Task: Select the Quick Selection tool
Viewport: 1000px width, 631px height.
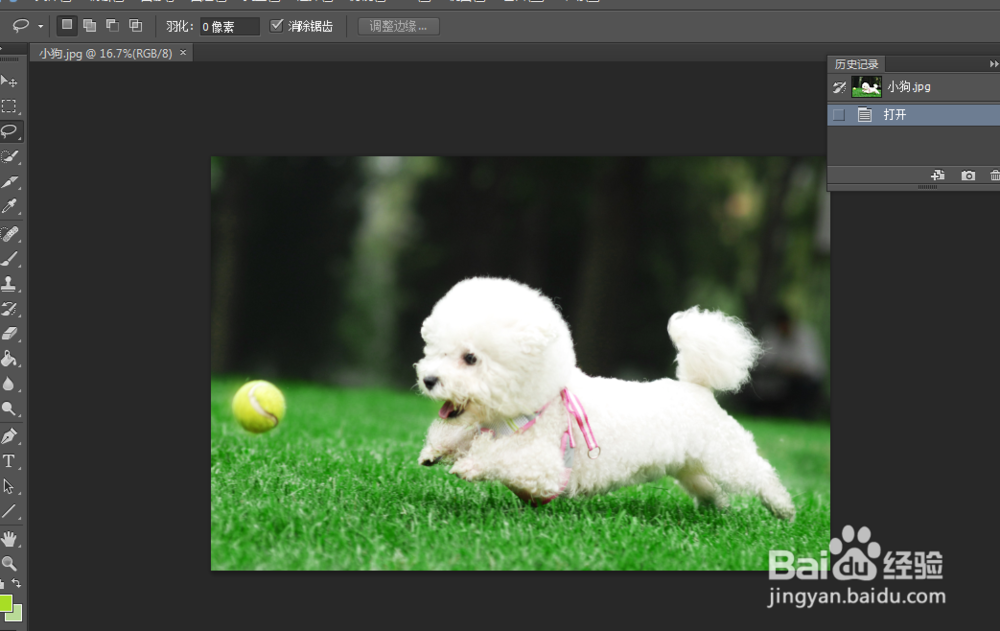Action: click(x=10, y=157)
